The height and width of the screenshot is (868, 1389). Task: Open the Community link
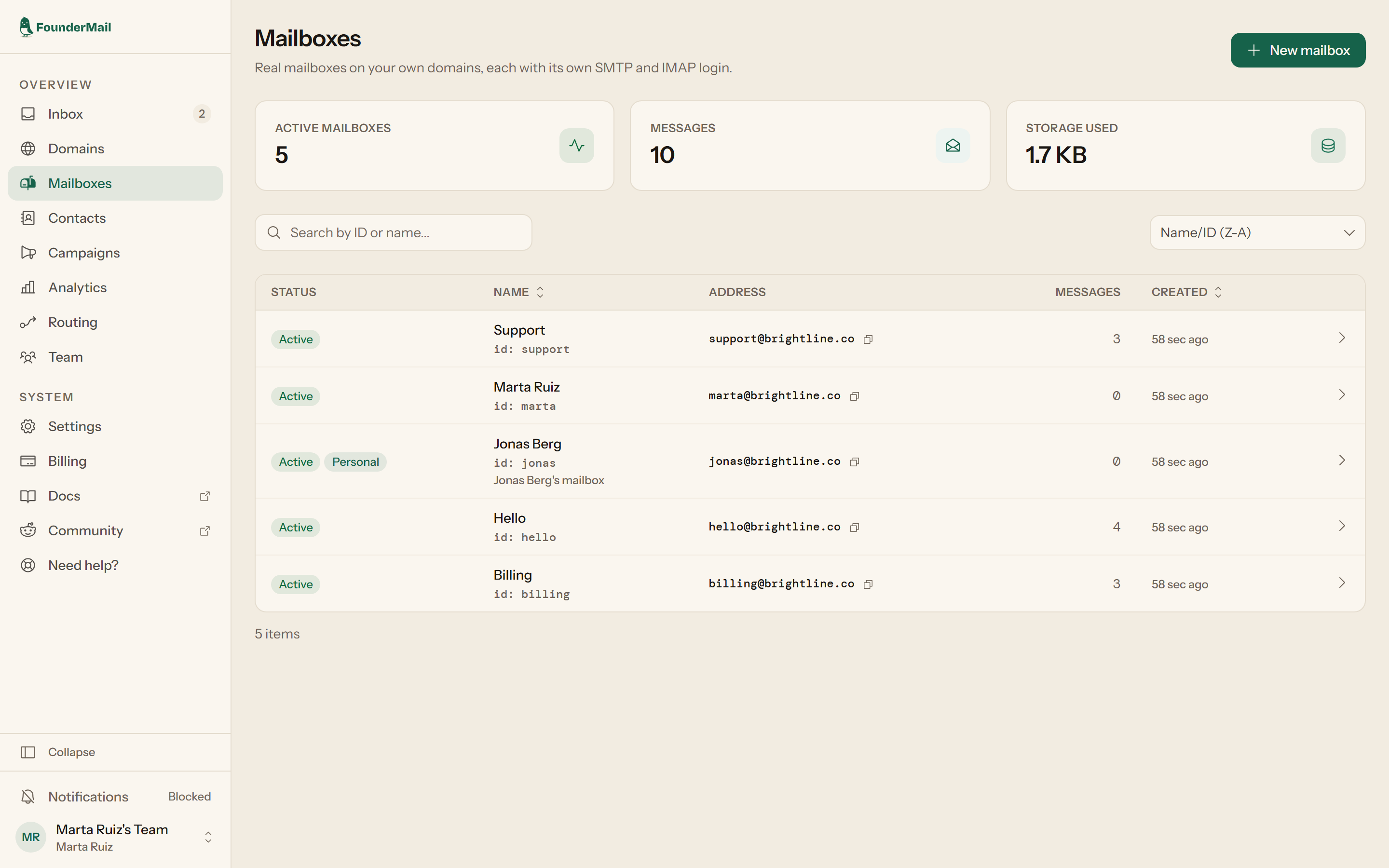(x=115, y=530)
